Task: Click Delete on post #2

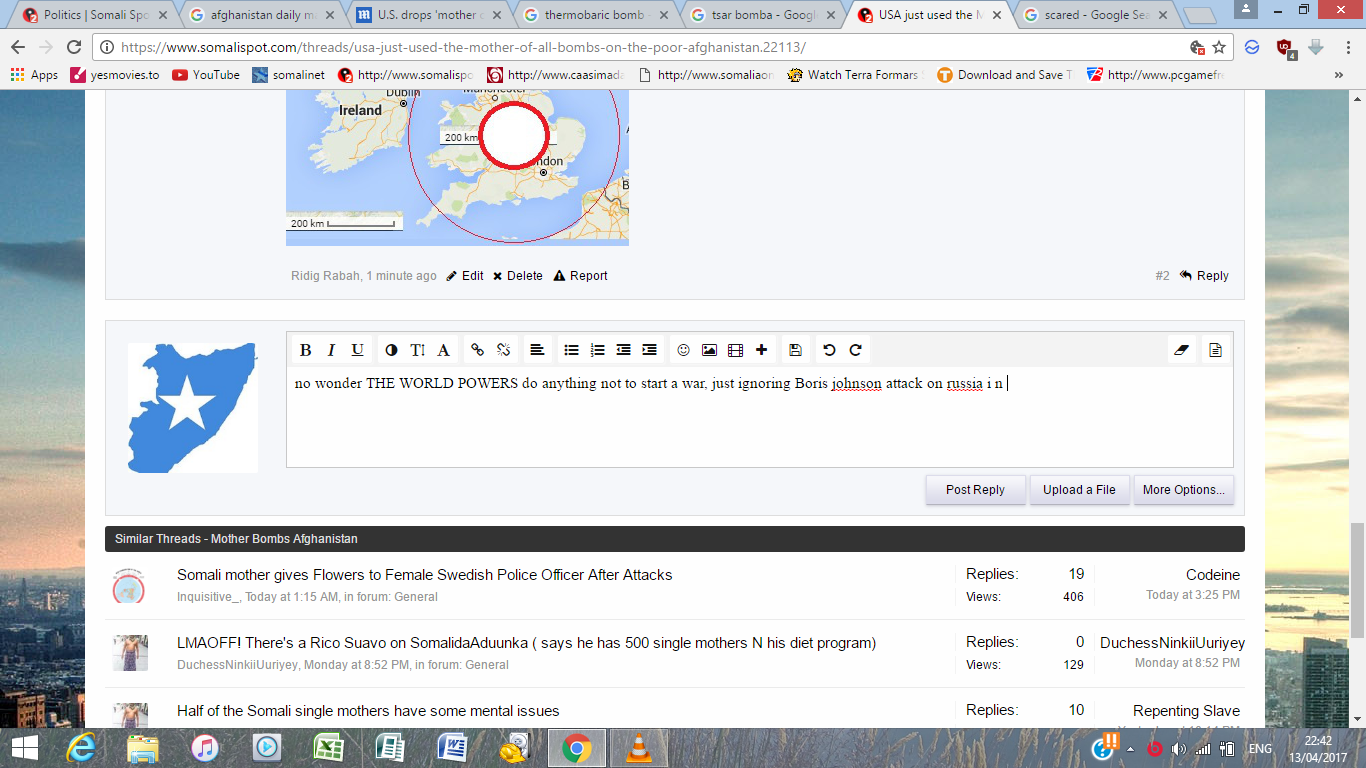Action: pyautogui.click(x=518, y=276)
